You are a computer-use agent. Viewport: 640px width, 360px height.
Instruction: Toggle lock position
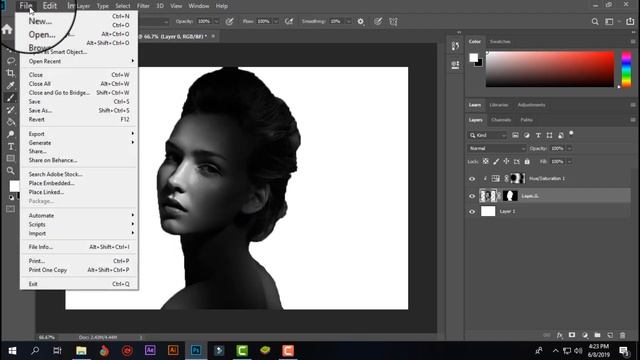coord(506,162)
